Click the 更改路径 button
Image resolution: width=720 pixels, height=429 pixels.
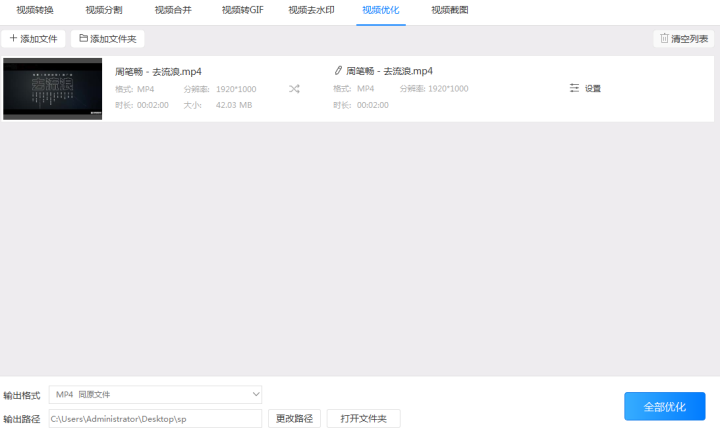point(294,418)
